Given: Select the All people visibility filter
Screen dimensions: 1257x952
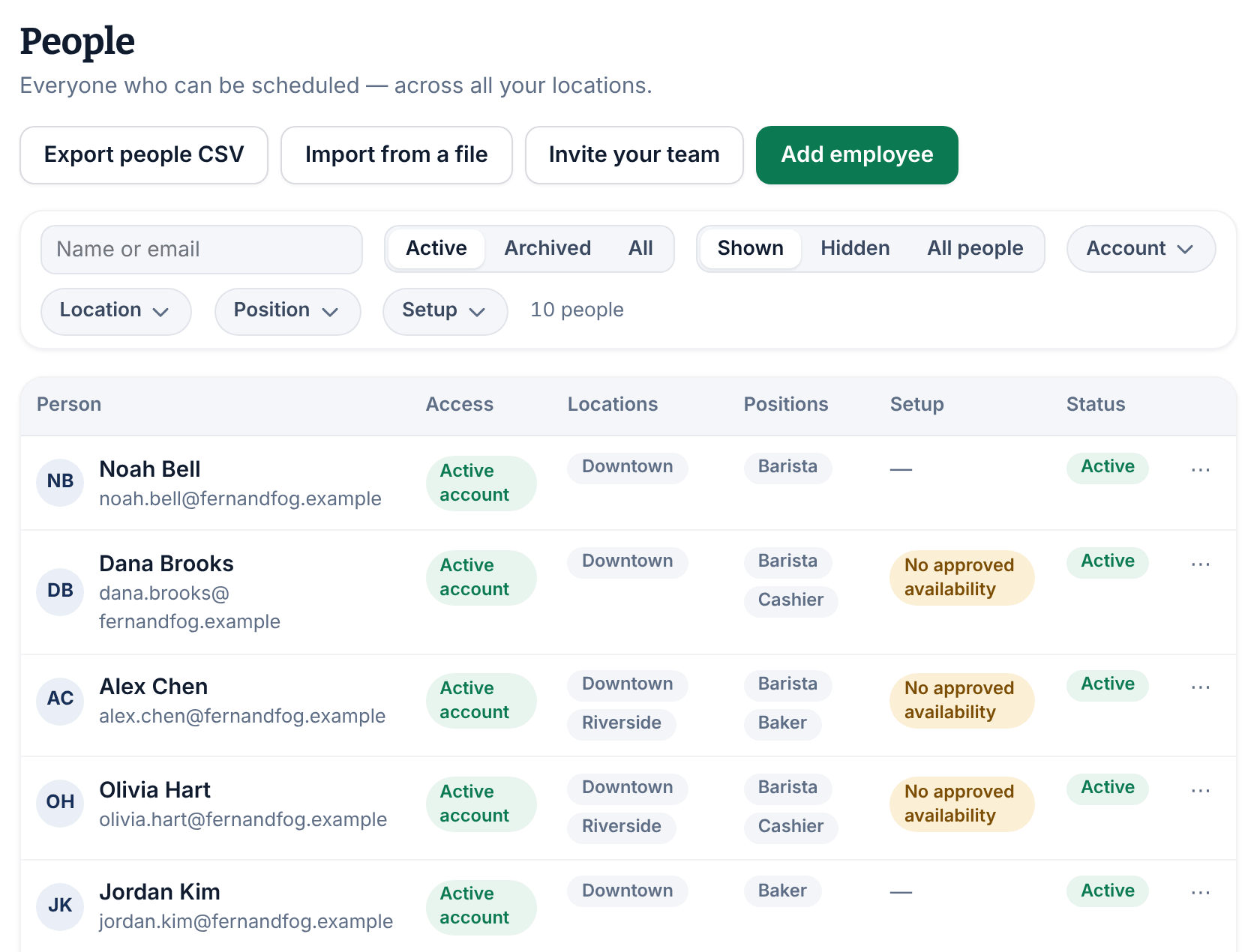Looking at the screenshot, I should [x=975, y=249].
